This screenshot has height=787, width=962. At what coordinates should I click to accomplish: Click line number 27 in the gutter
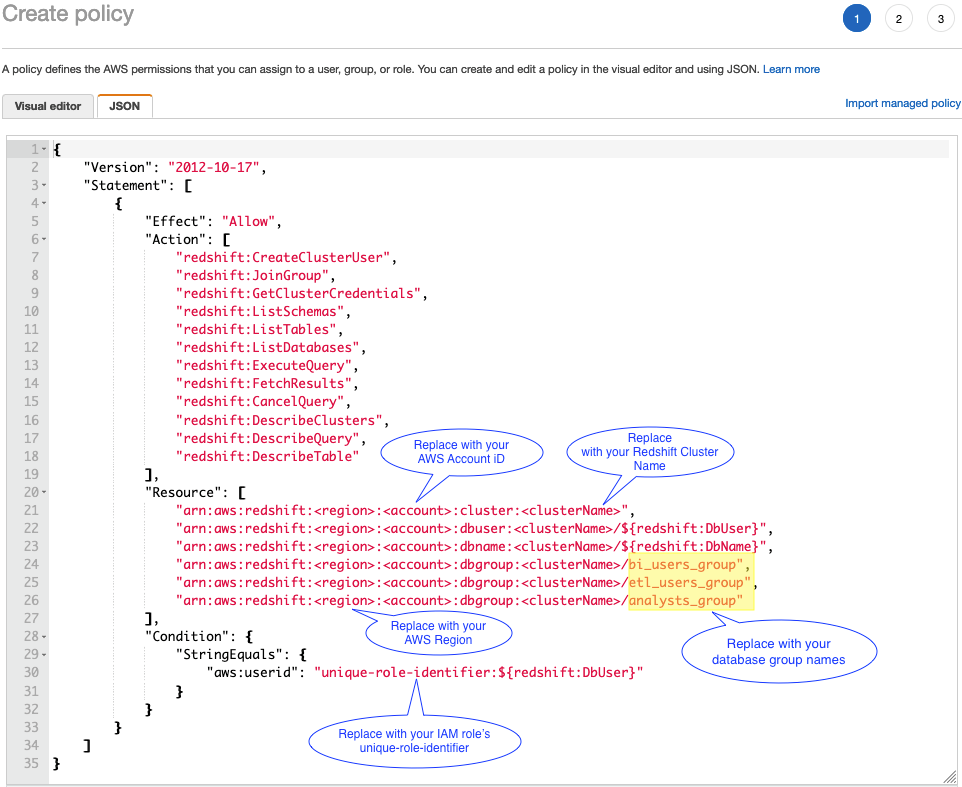(x=31, y=618)
